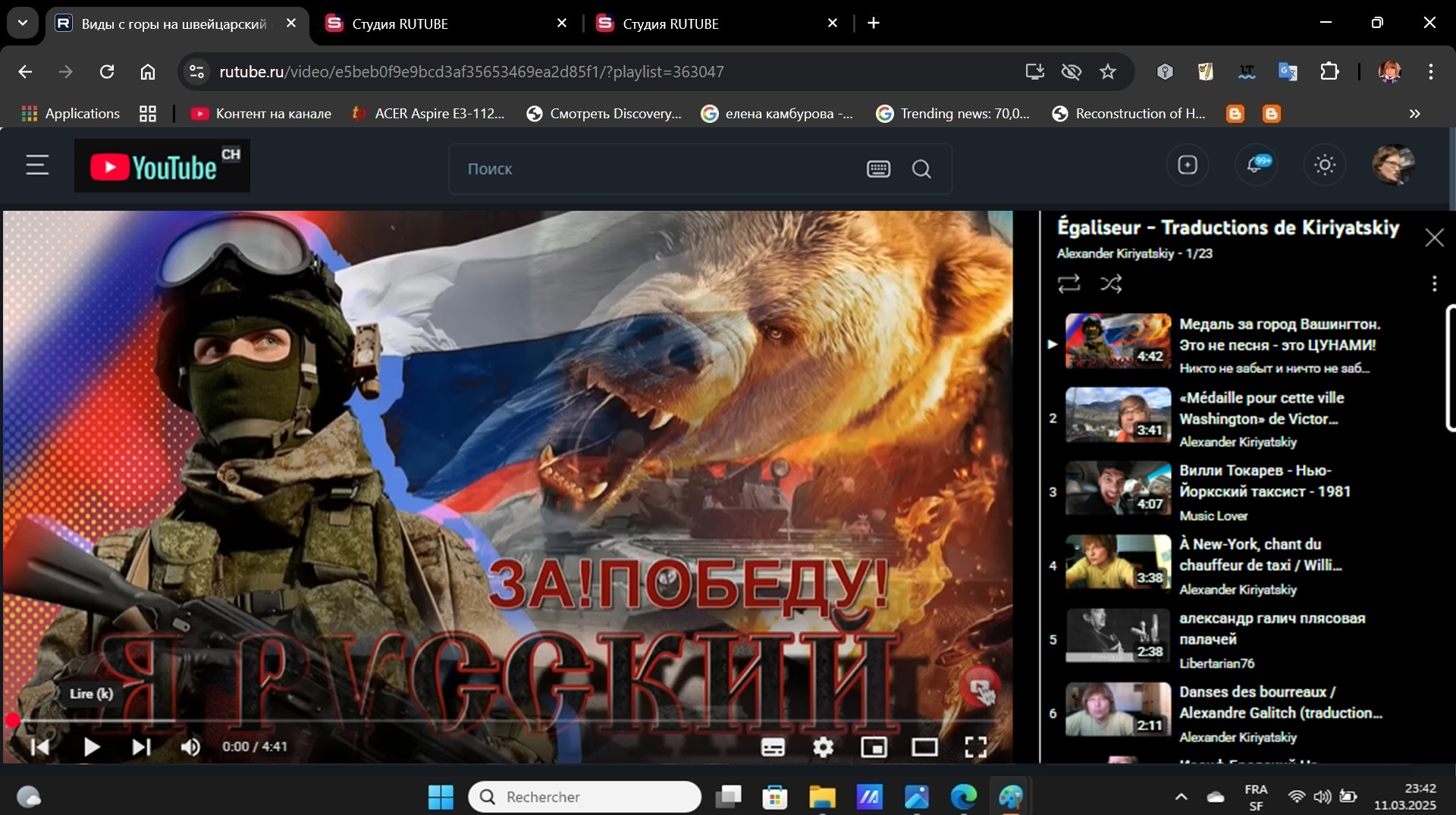This screenshot has width=1456, height=815.
Task: Toggle subtitles in the player
Action: pyautogui.click(x=773, y=748)
